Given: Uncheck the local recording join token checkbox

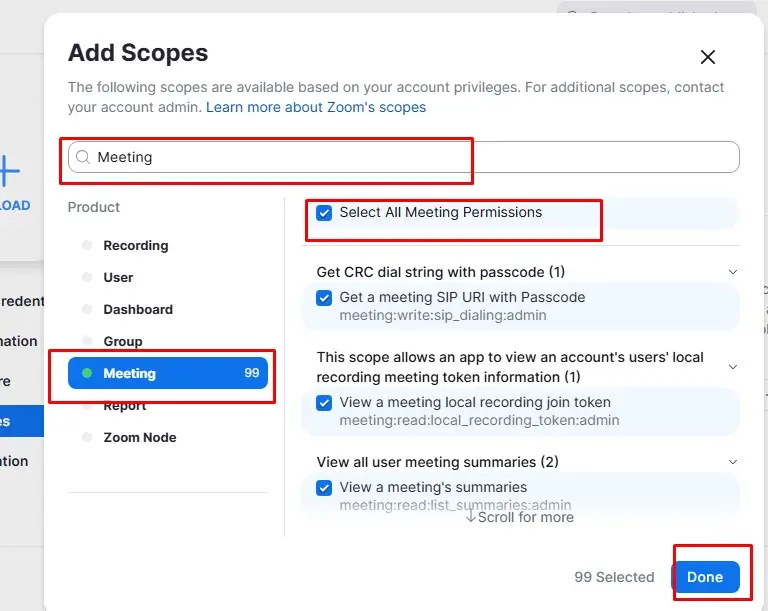Looking at the screenshot, I should point(324,403).
